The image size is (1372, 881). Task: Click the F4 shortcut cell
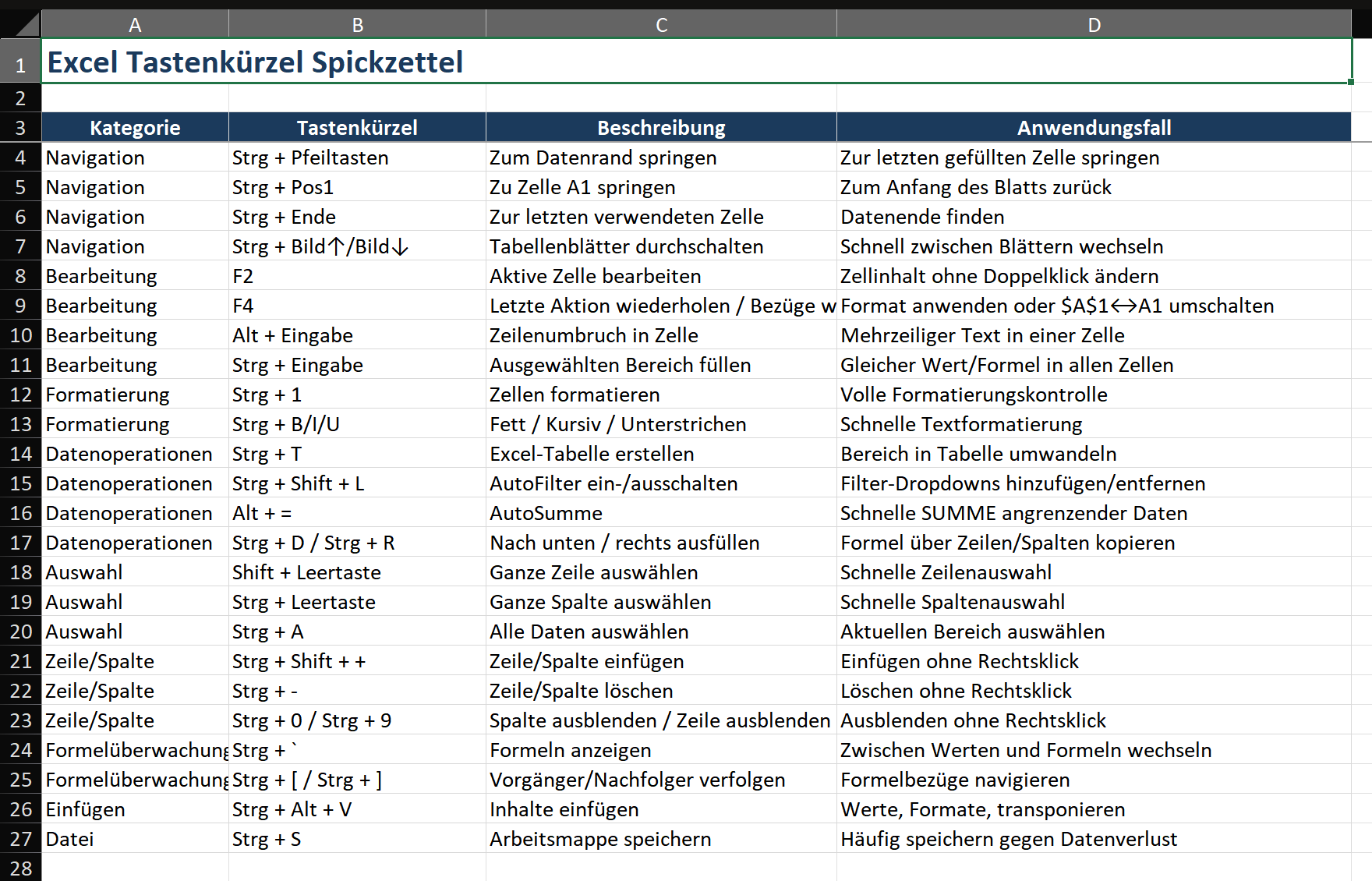coord(357,306)
